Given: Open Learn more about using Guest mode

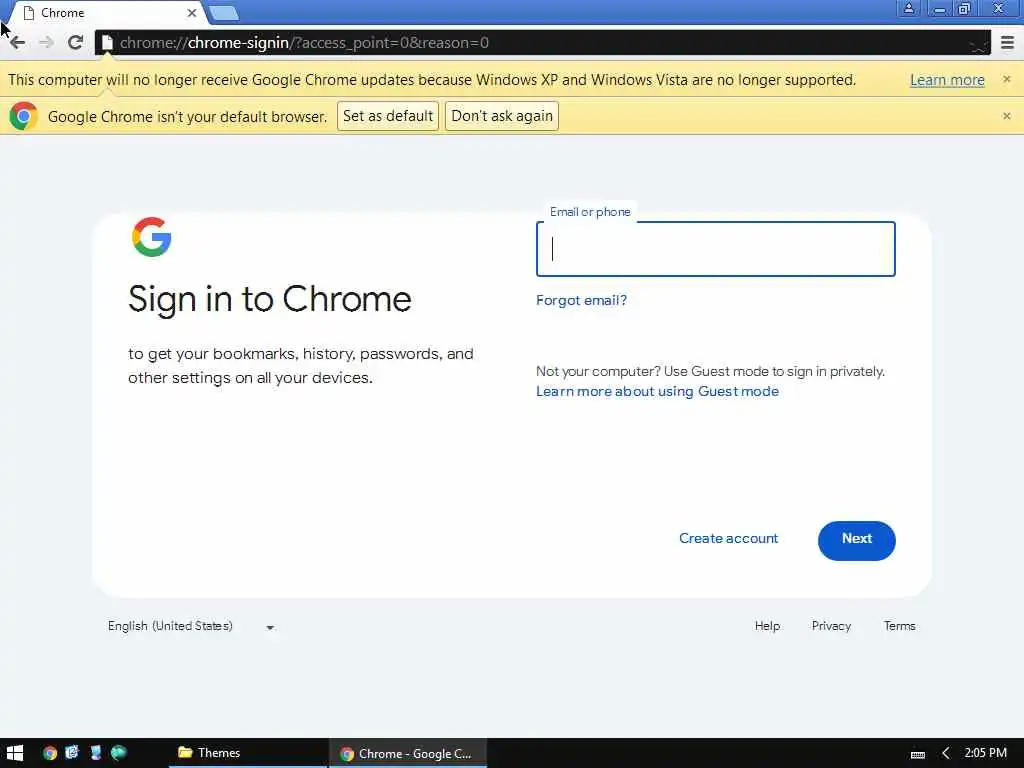Looking at the screenshot, I should [657, 391].
